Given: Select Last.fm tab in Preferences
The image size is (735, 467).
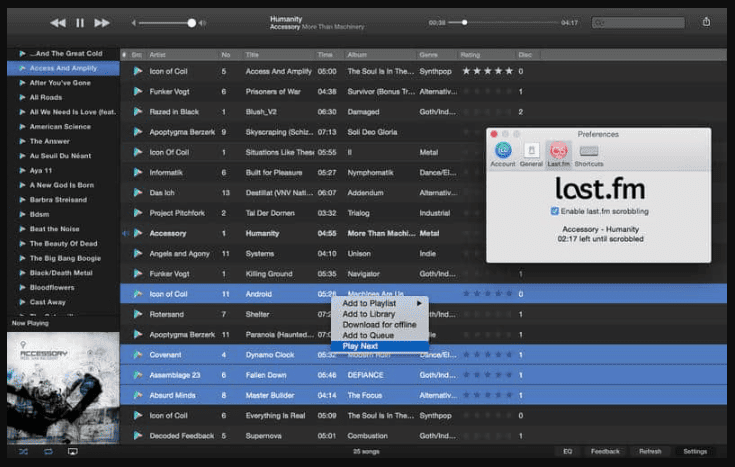Looking at the screenshot, I should point(558,154).
